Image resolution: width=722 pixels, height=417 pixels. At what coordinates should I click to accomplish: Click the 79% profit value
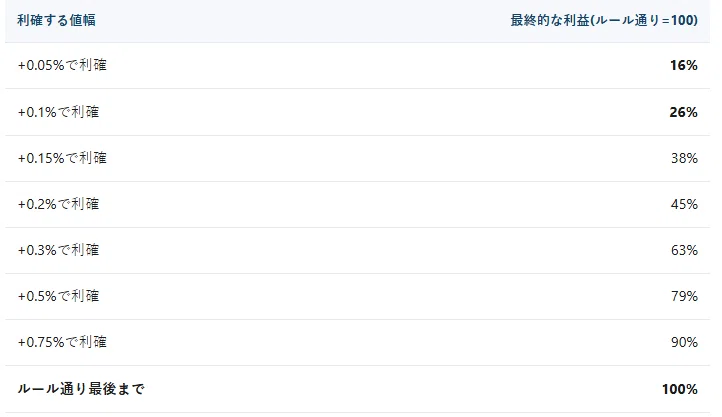pyautogui.click(x=684, y=296)
